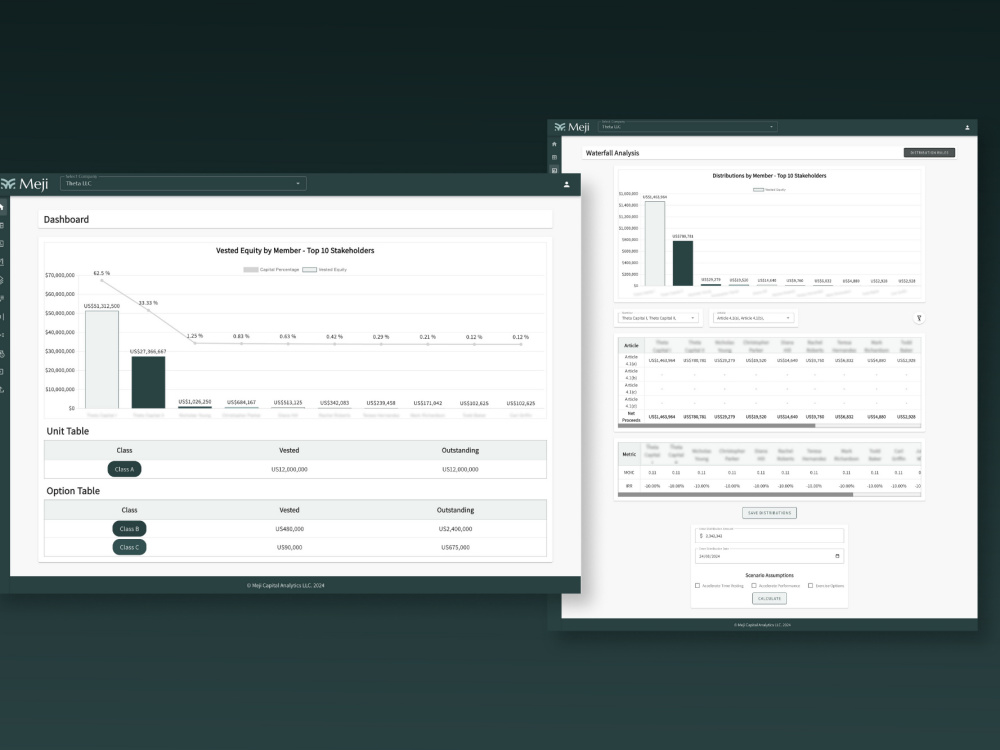
Task: Toggle Capital Percentage legend in Dashboard chart
Action: click(x=271, y=270)
